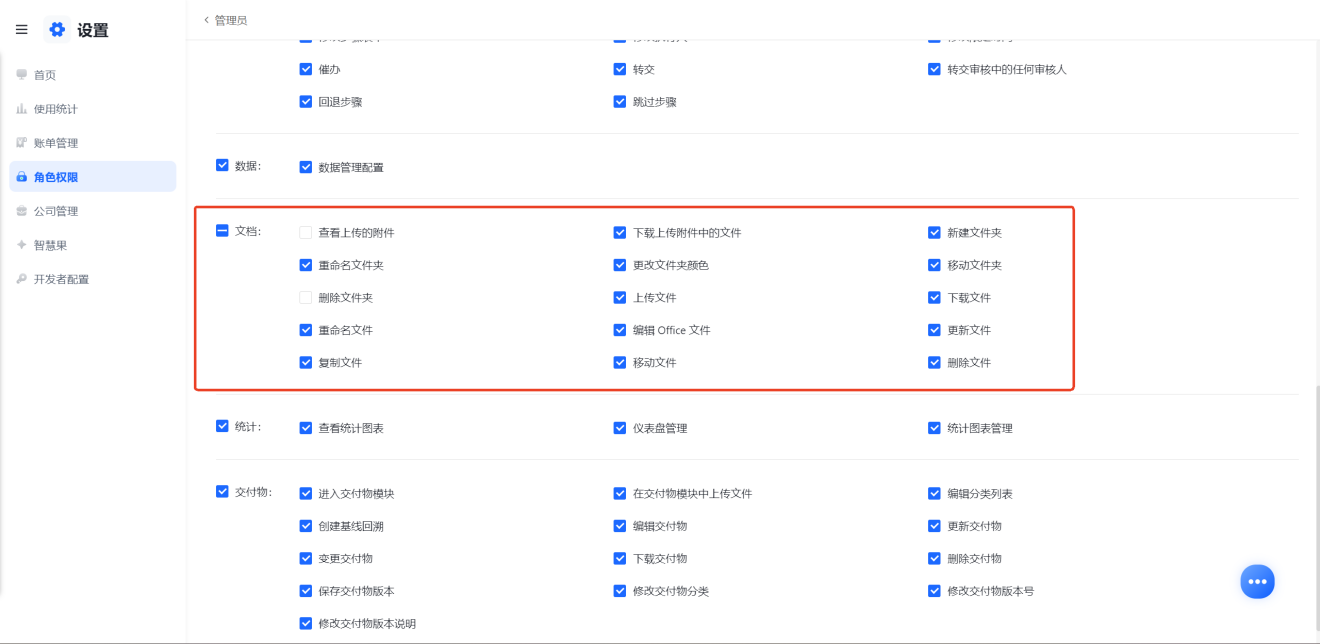Open the blue floating more-options button
Image resolution: width=1320 pixels, height=644 pixels.
pyautogui.click(x=1257, y=582)
